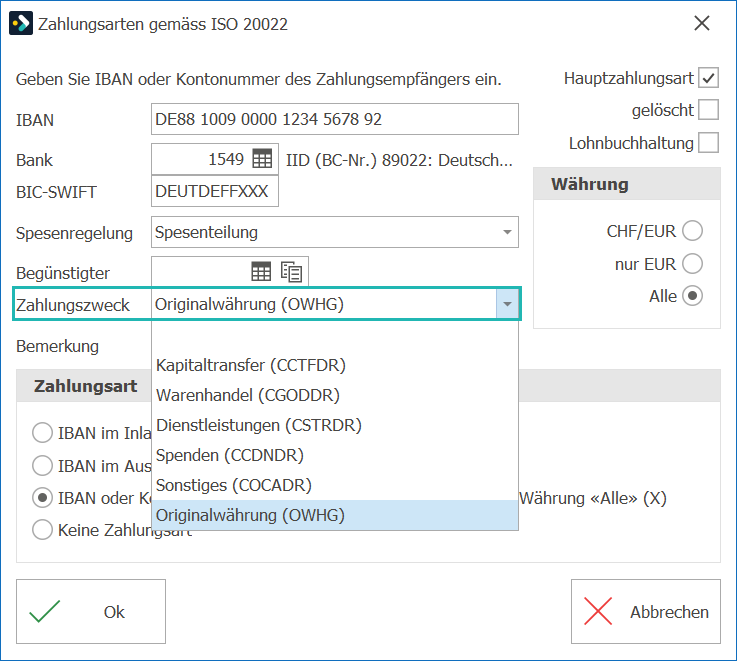746x670 pixels.
Task: Tick the gelöscht checkbox
Action: coord(708,110)
